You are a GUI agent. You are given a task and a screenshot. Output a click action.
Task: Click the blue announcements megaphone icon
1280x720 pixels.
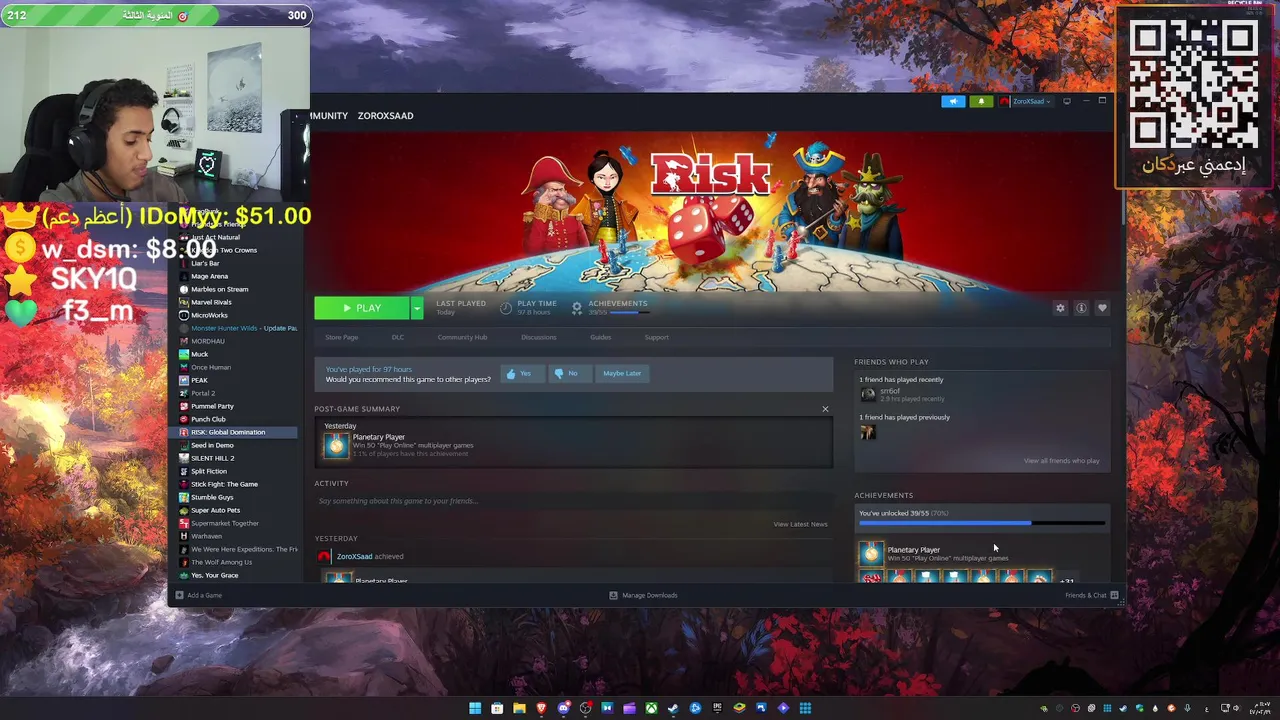(953, 101)
